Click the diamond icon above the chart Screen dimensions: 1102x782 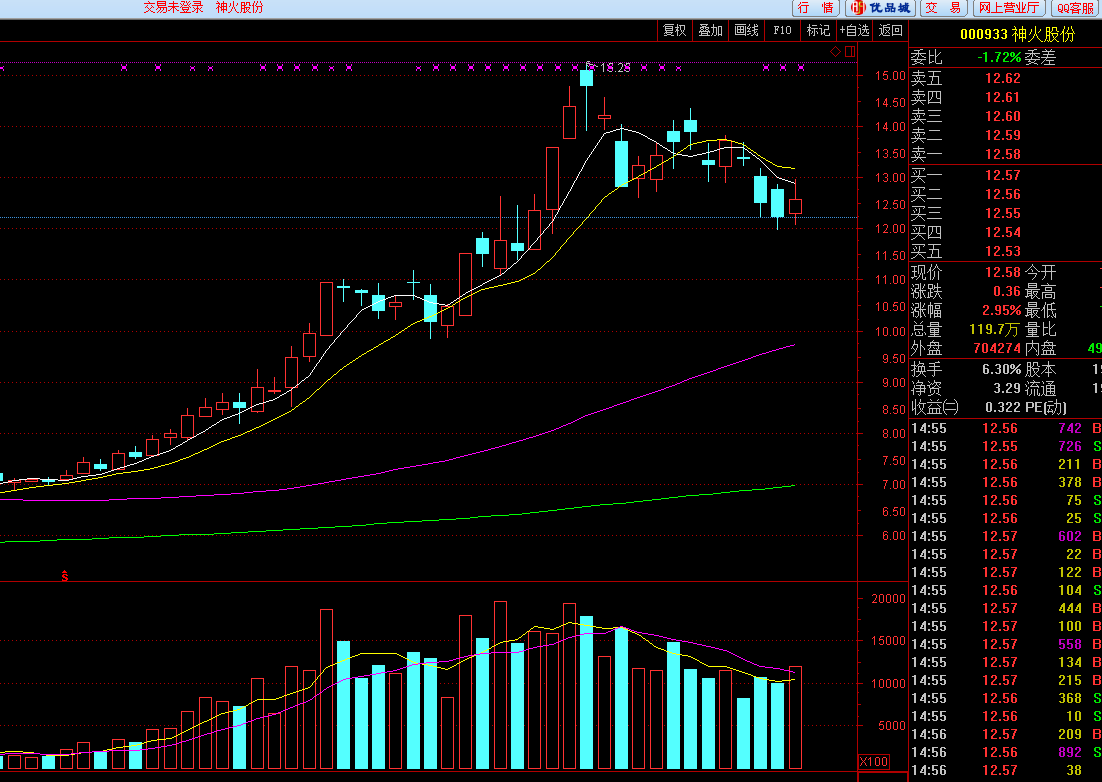pos(835,51)
